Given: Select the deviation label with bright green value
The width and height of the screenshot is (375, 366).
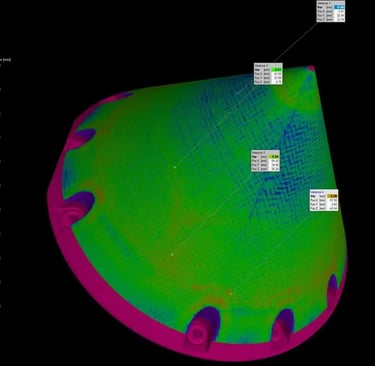Looking at the screenshot, I should pos(268,74).
